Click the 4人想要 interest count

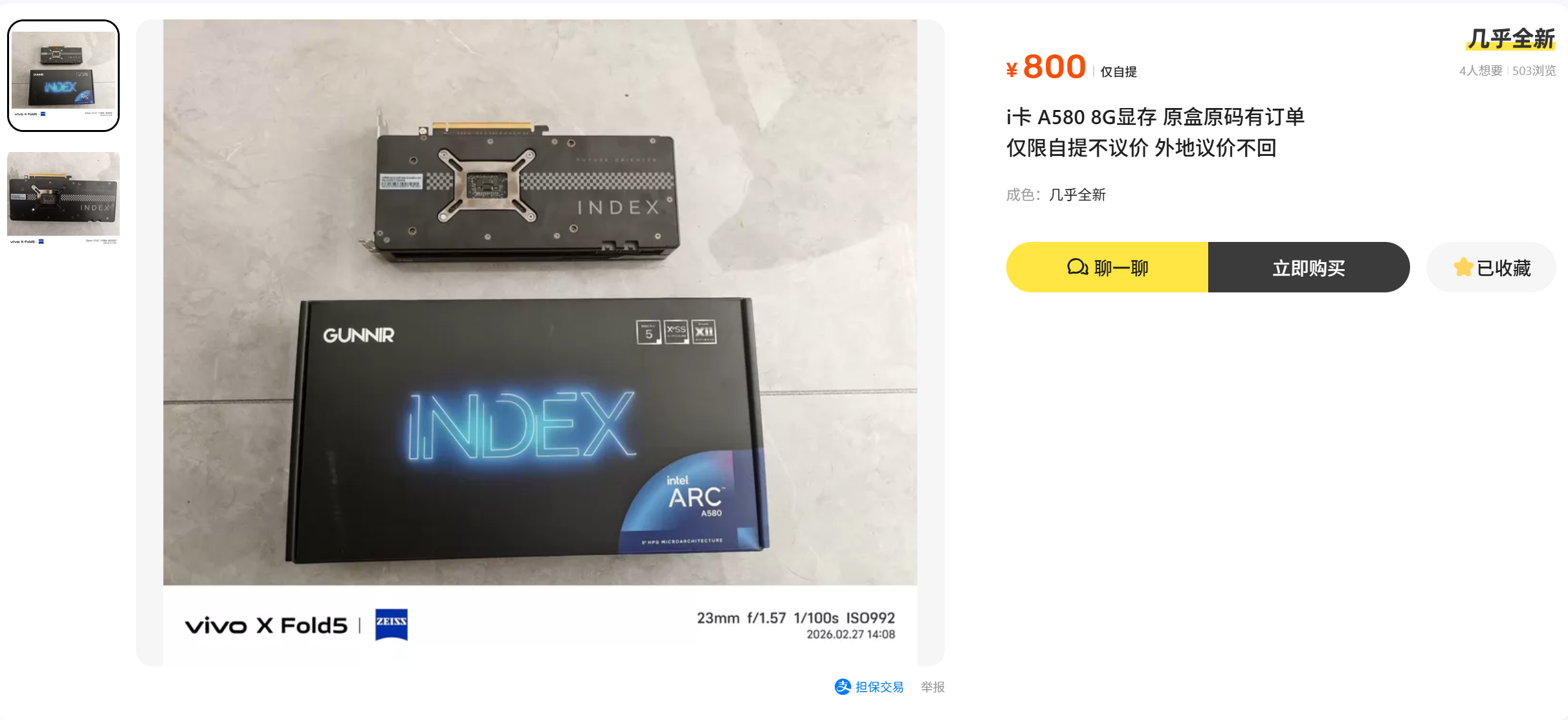click(1481, 71)
